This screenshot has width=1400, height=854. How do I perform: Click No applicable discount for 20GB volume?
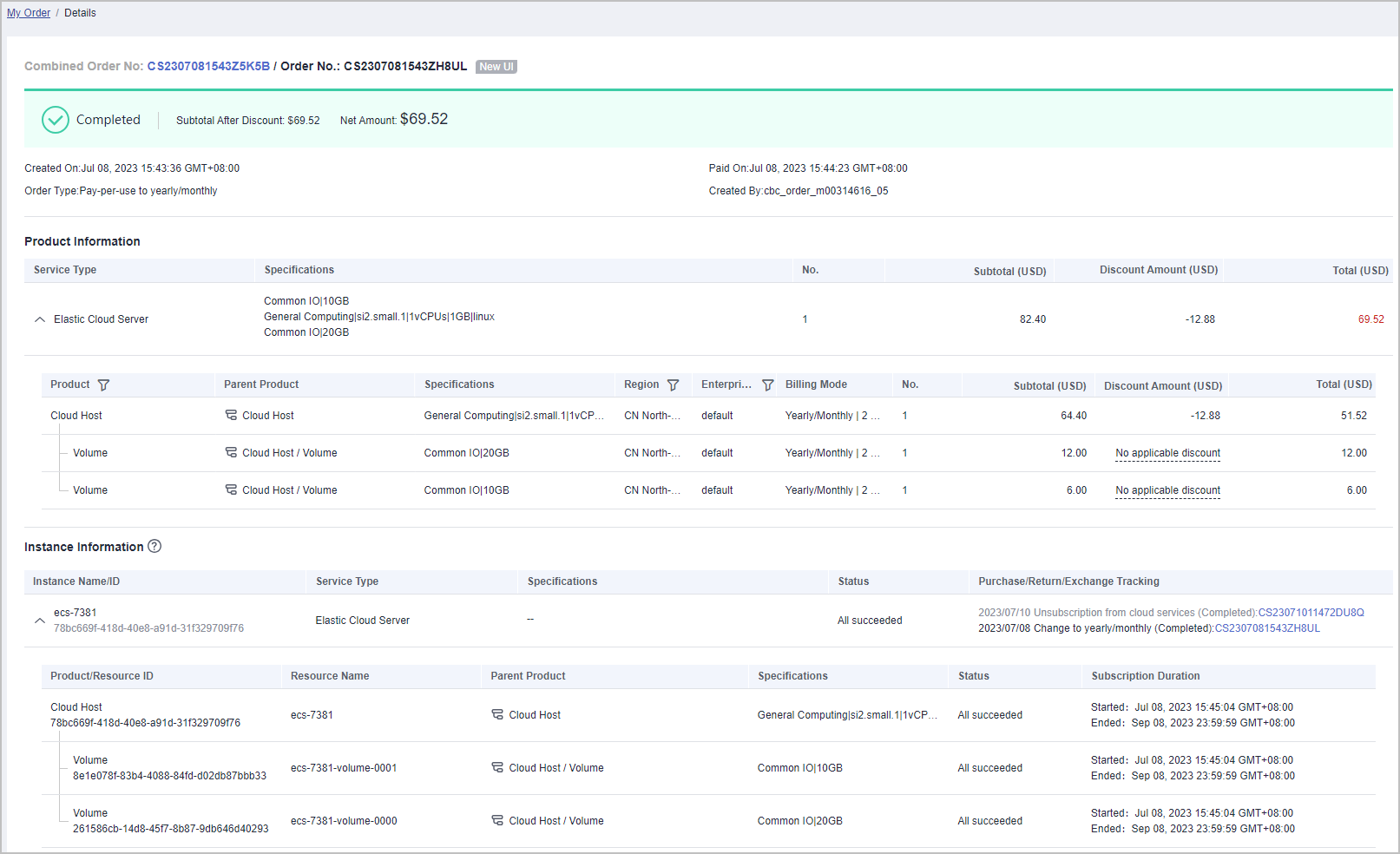tap(1167, 453)
